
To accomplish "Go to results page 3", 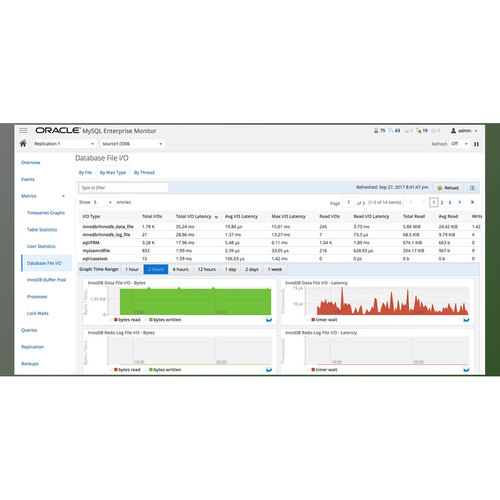I will click(x=450, y=202).
